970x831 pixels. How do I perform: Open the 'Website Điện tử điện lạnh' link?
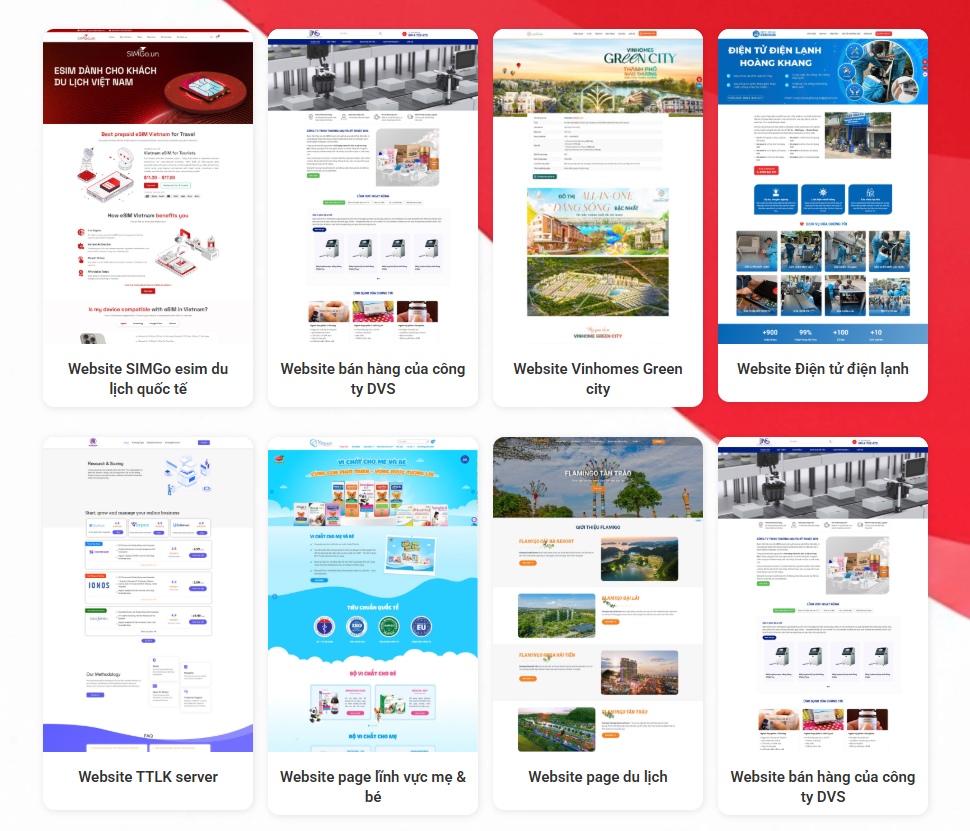822,368
